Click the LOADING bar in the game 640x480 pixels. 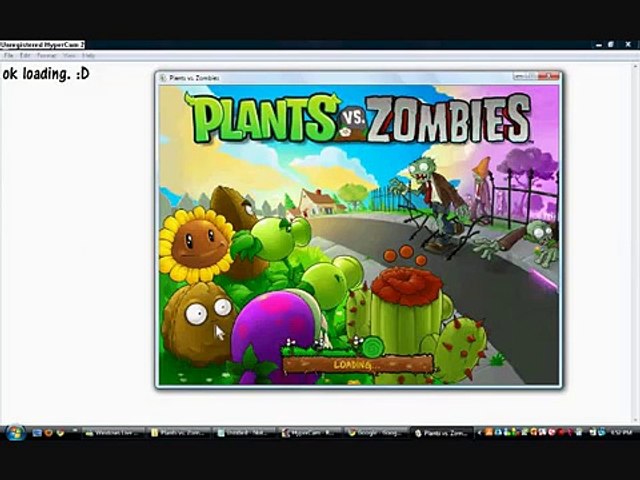pos(358,364)
